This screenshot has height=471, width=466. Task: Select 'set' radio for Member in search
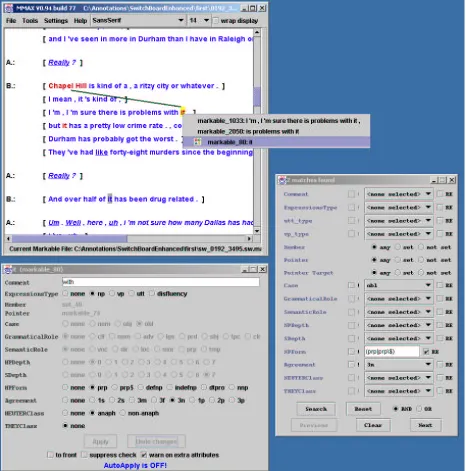[x=397, y=247]
